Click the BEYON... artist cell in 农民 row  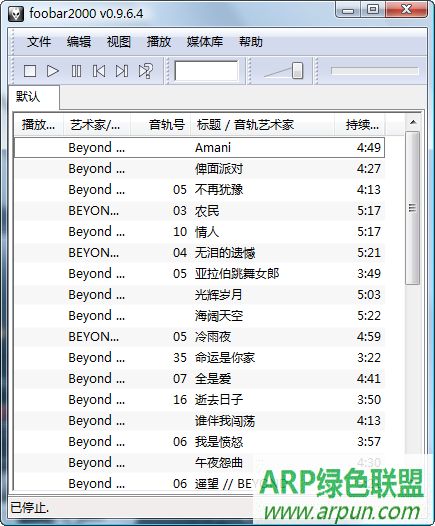click(94, 211)
